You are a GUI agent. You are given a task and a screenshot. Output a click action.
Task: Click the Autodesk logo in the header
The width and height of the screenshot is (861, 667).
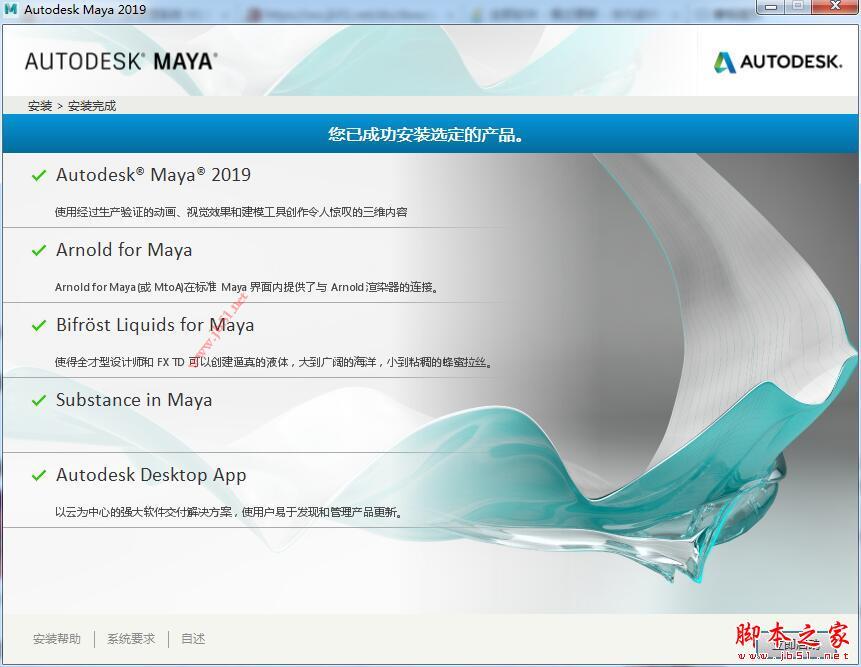778,62
